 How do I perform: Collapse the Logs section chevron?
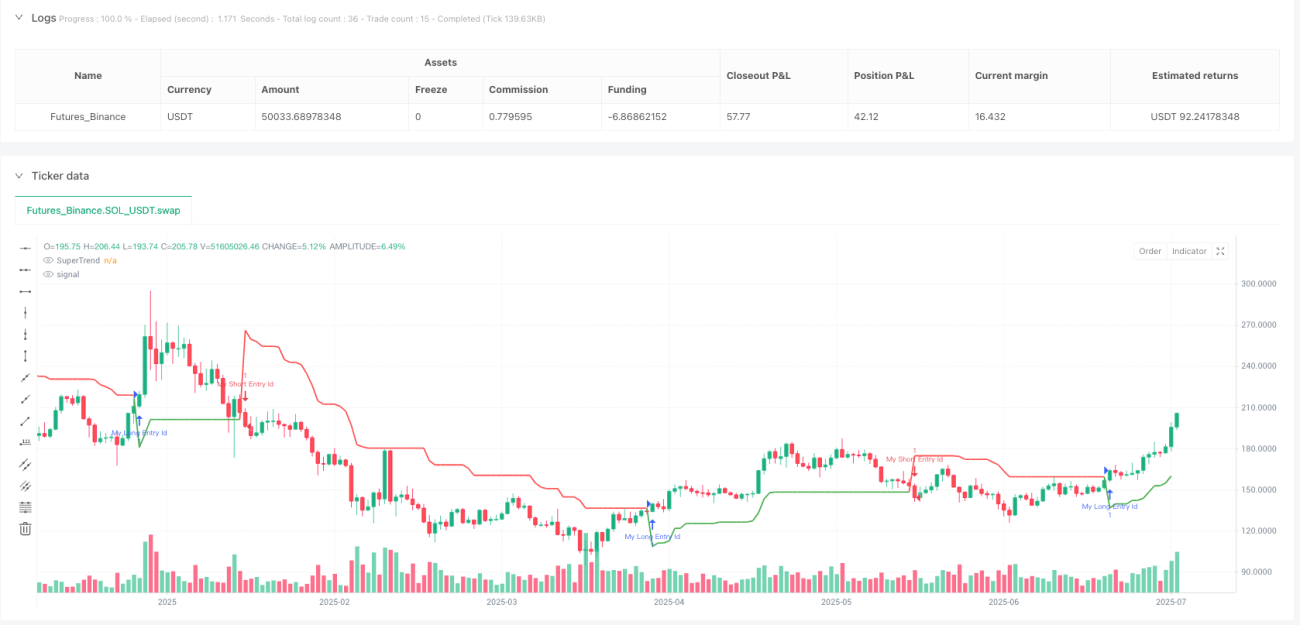click(18, 17)
